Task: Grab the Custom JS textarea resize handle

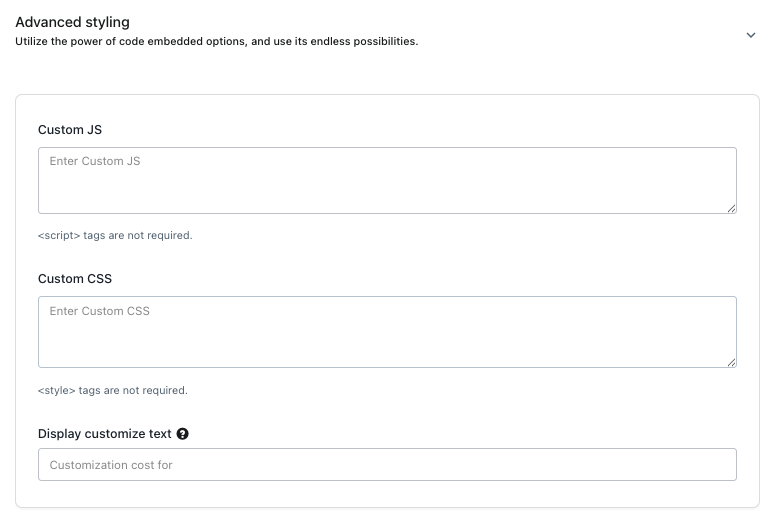Action: pos(732,208)
